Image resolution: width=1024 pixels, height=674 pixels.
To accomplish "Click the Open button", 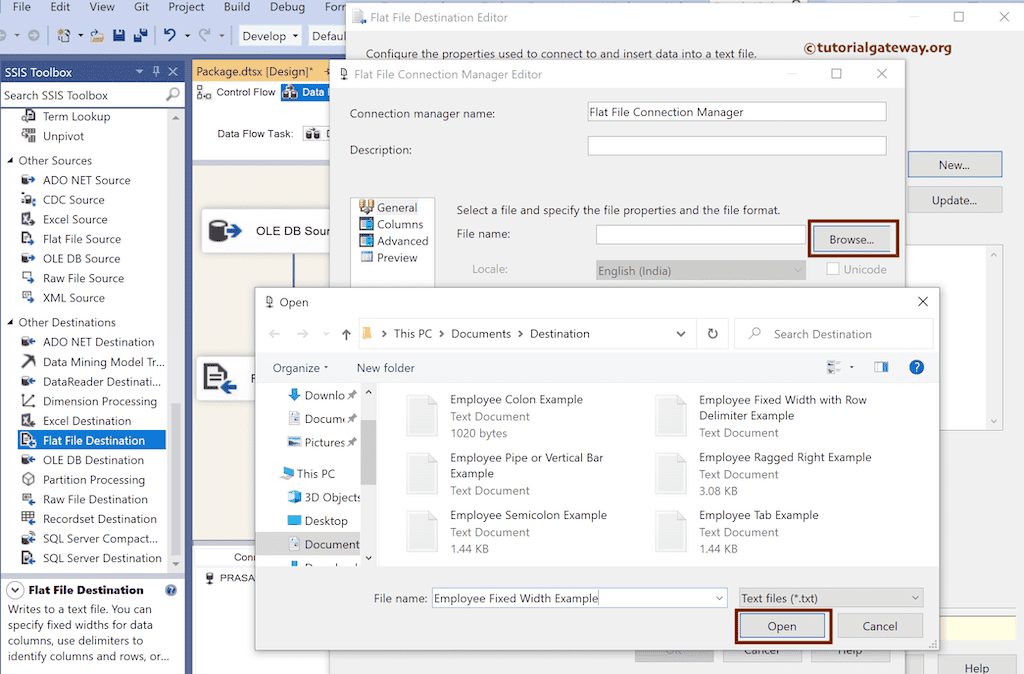I will coord(783,625).
